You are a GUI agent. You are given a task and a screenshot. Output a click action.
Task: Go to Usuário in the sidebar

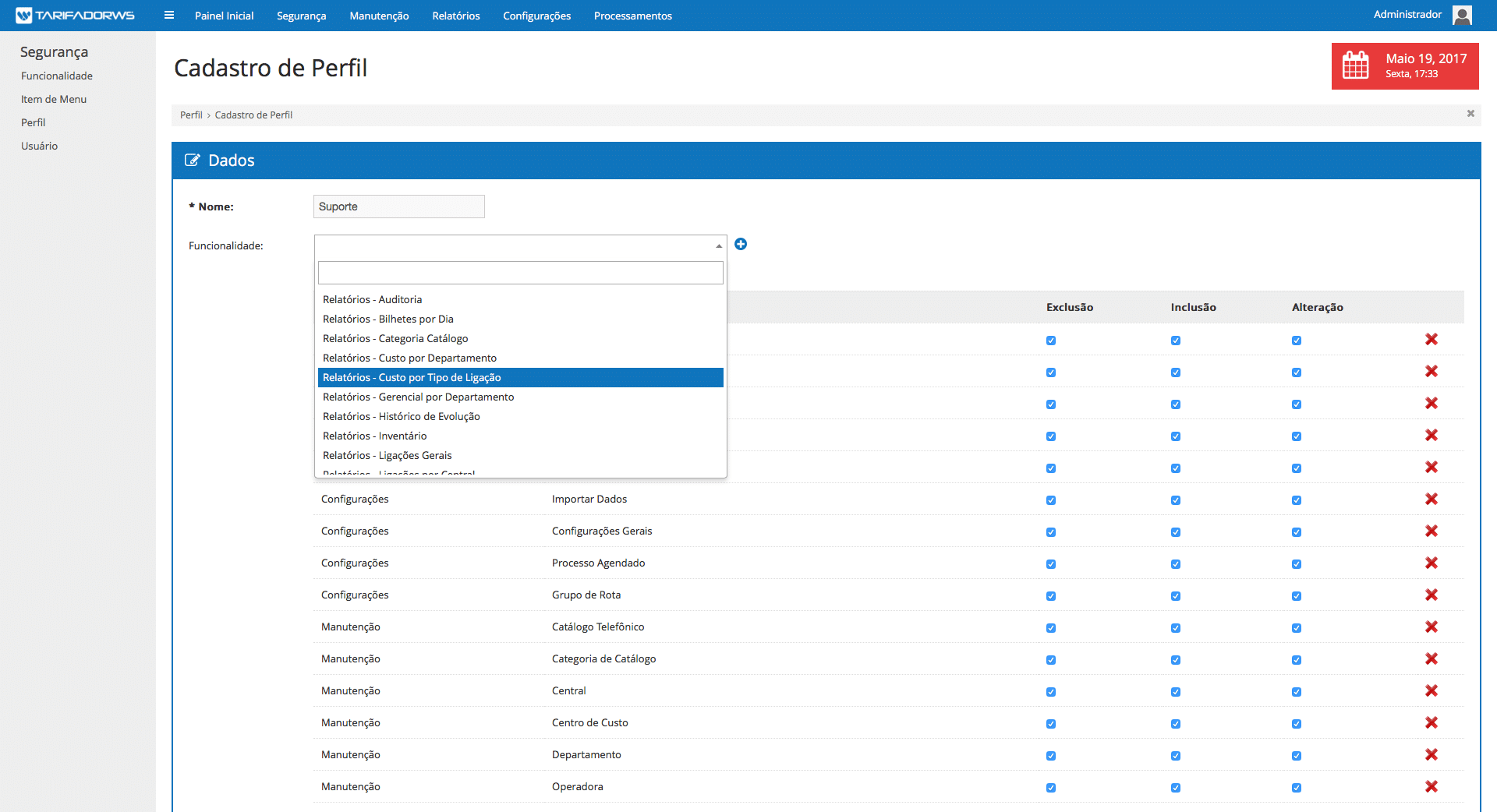[39, 146]
